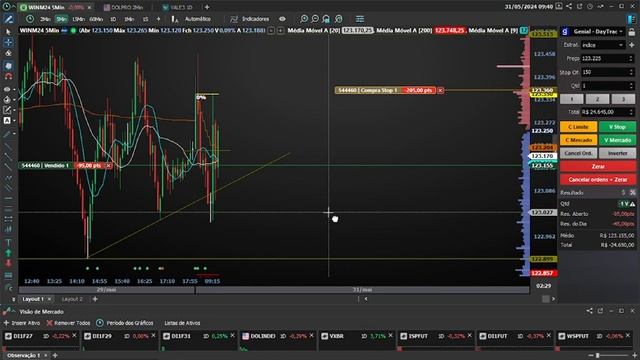Viewport: 640px width, 360px height.
Task: Add a new layout with plus
Action: [95, 299]
